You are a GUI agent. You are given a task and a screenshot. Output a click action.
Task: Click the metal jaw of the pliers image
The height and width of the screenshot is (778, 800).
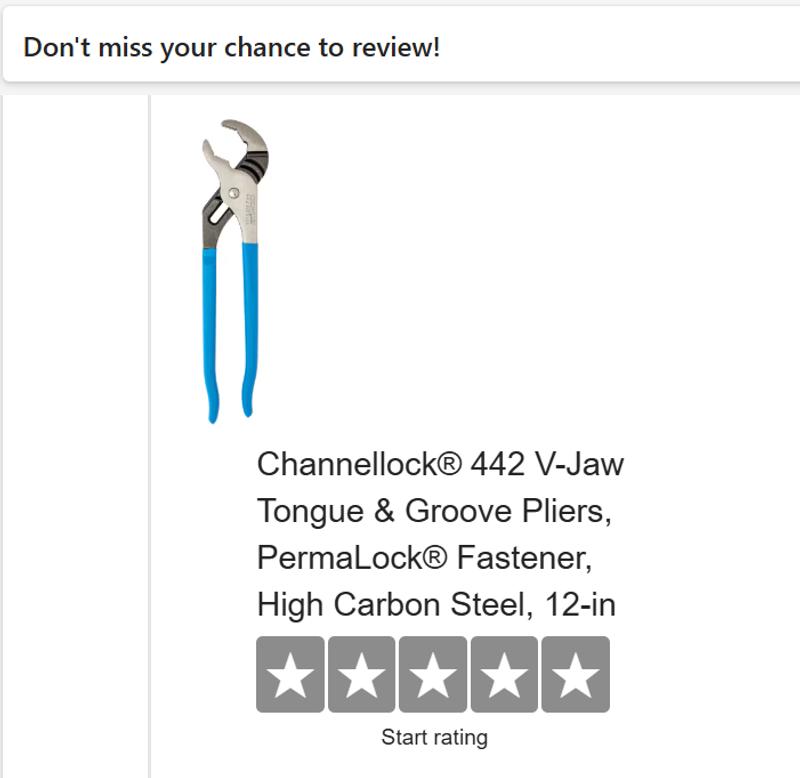[248, 140]
